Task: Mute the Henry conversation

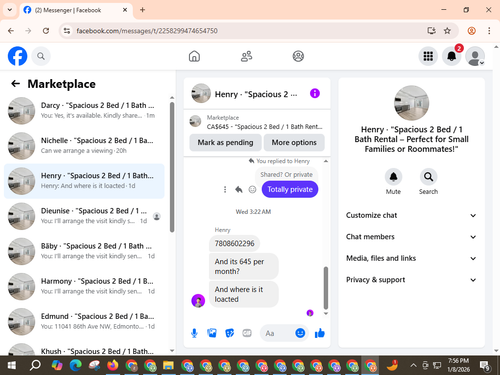Action: (x=393, y=177)
